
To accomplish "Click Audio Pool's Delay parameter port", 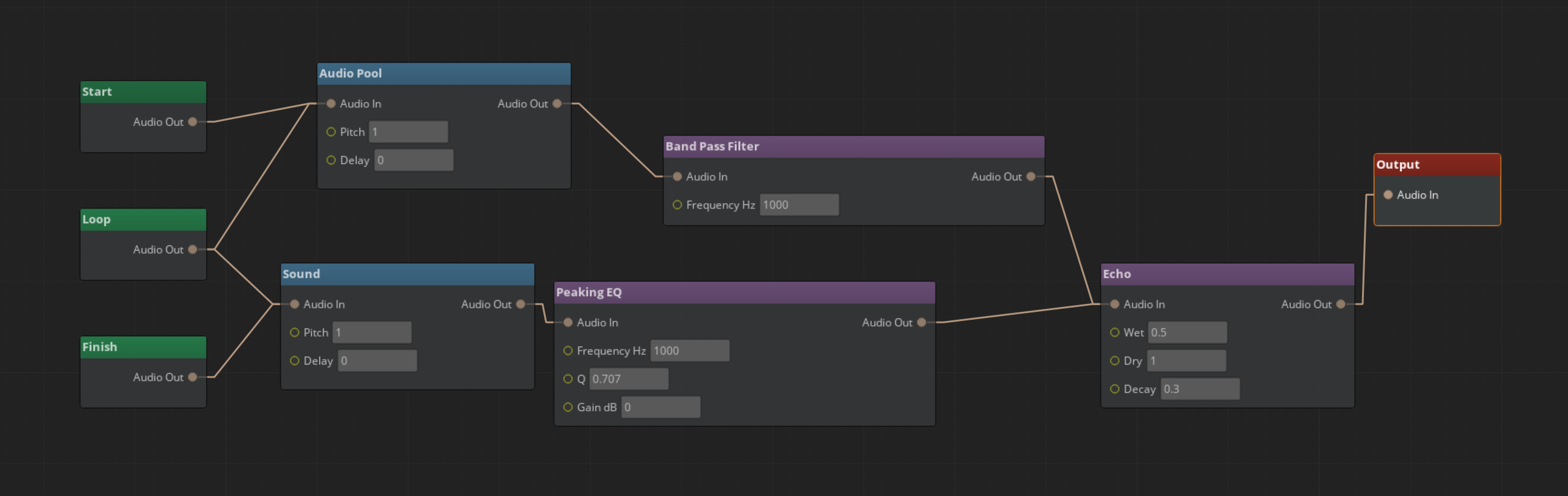I will (x=331, y=160).
